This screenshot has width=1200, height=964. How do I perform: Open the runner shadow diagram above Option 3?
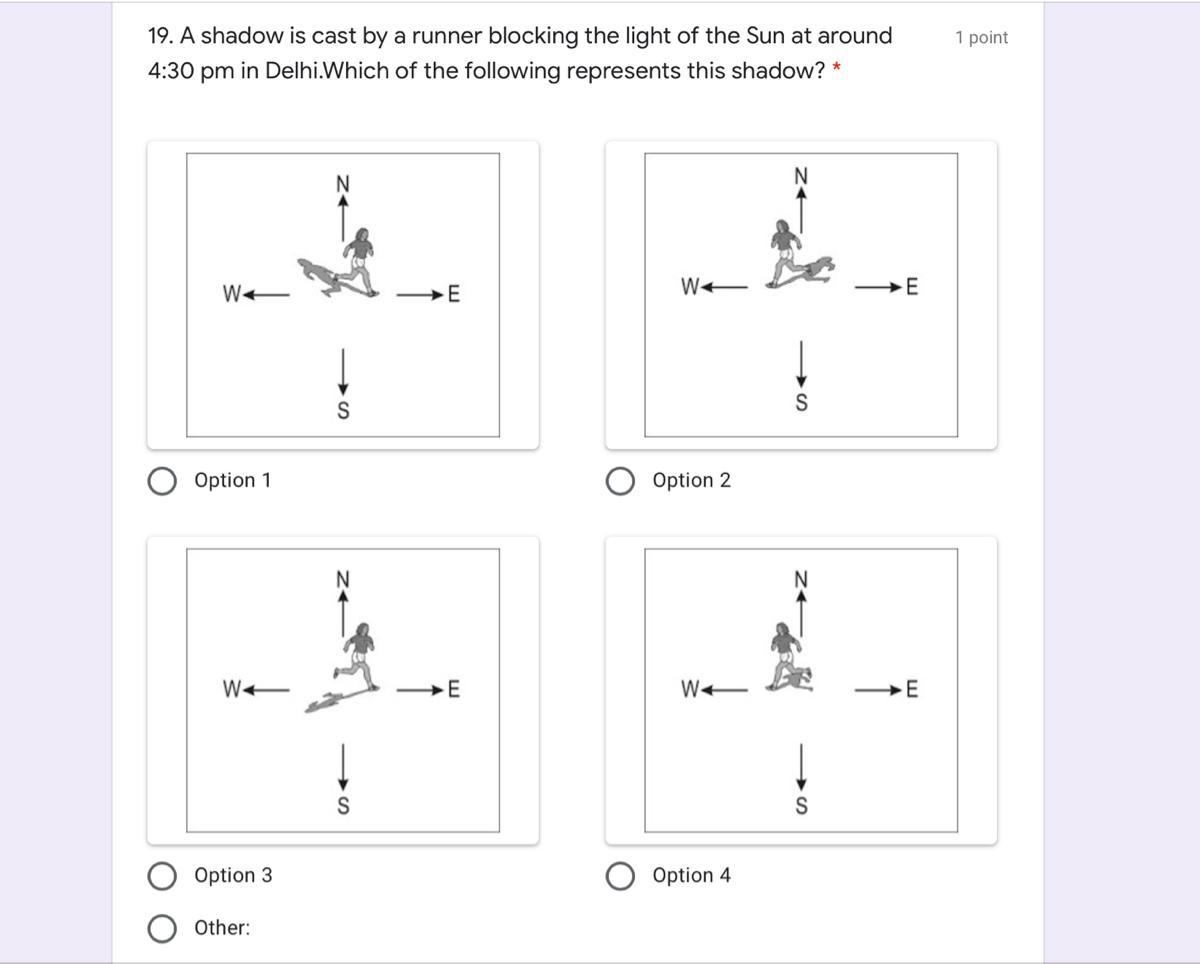pyautogui.click(x=343, y=690)
